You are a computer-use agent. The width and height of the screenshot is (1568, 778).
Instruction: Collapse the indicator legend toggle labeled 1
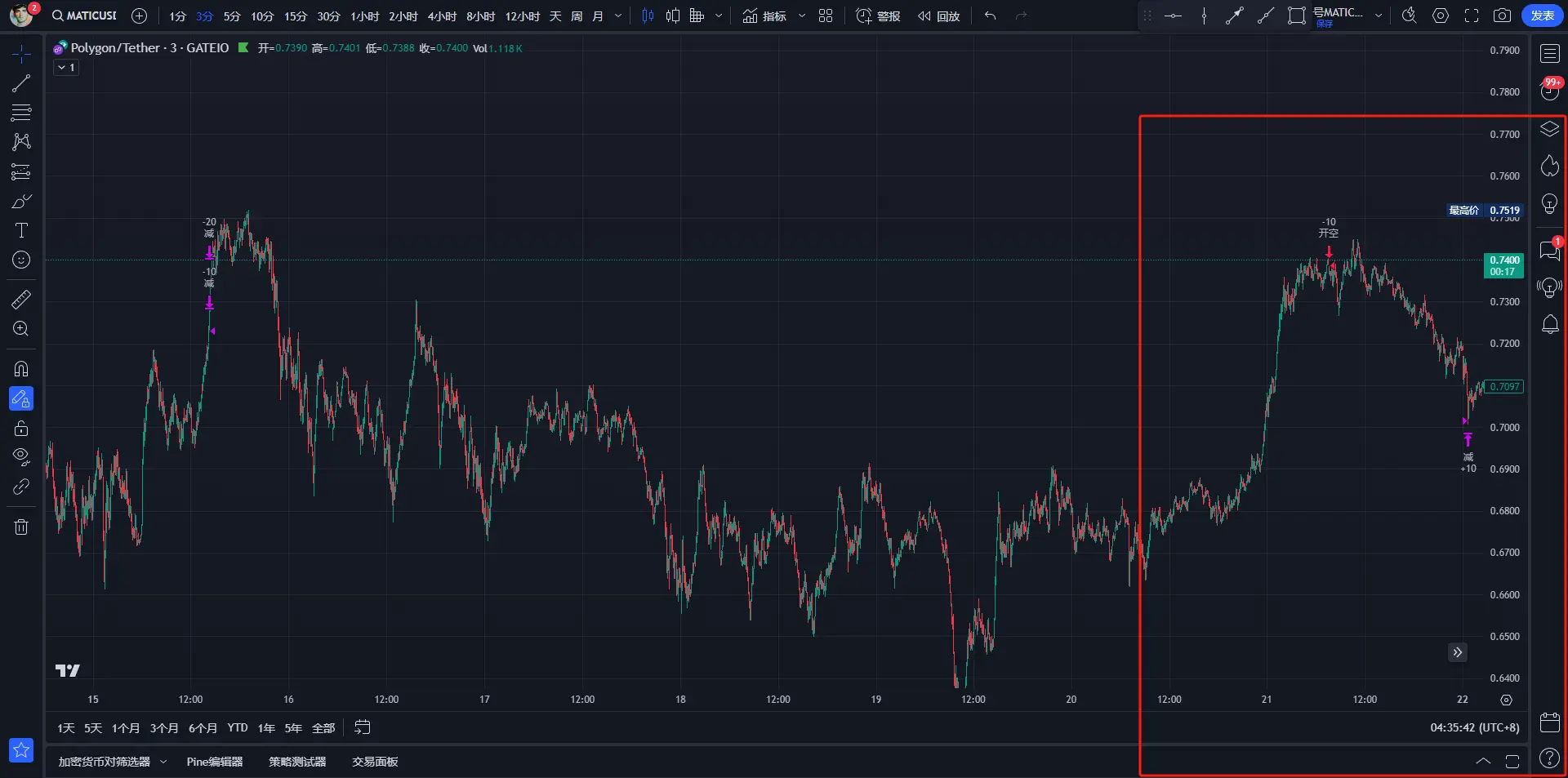click(x=66, y=68)
